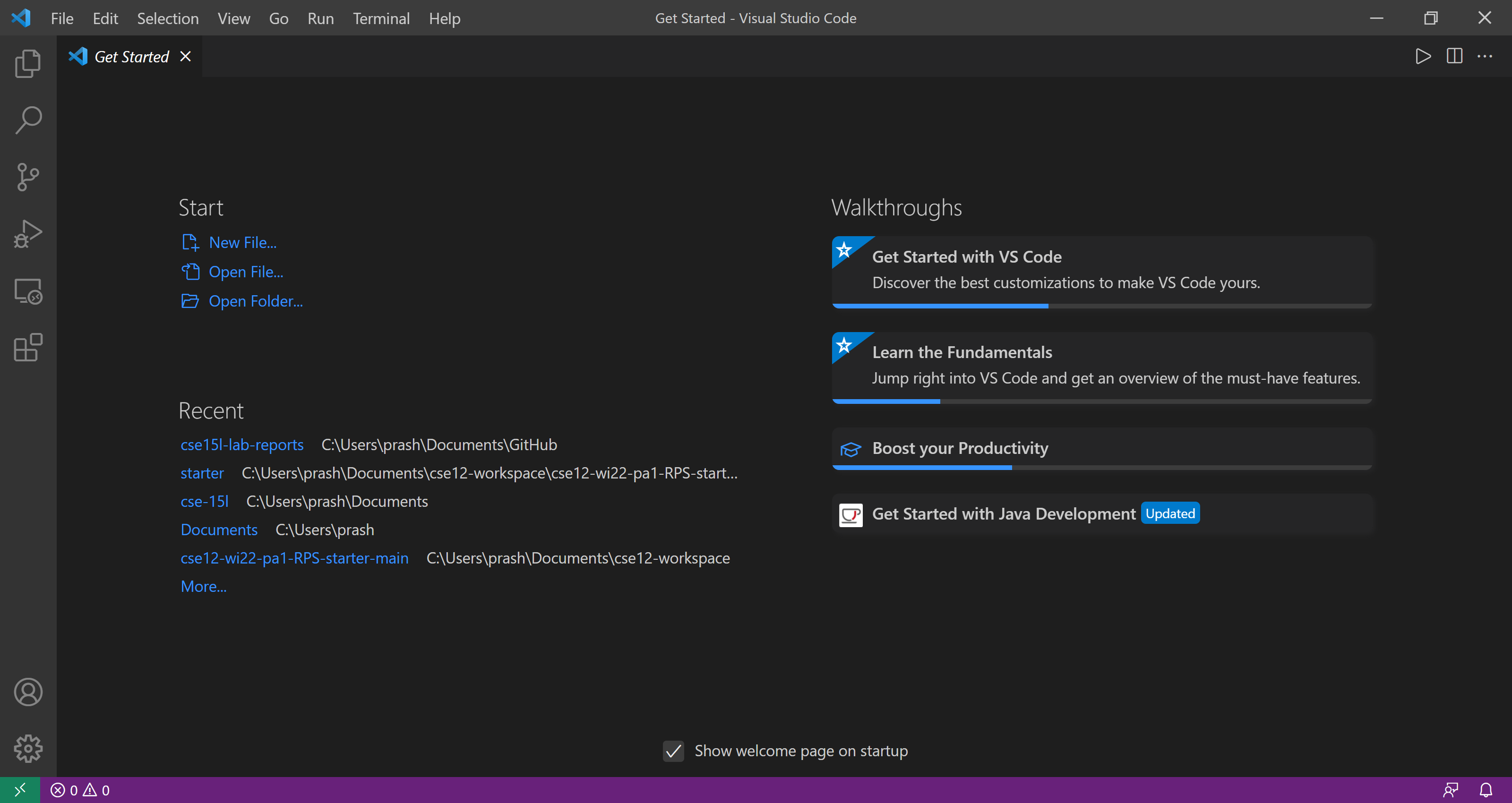Viewport: 1512px width, 803px height.
Task: Click the Open Folder... link
Action: [x=256, y=301]
